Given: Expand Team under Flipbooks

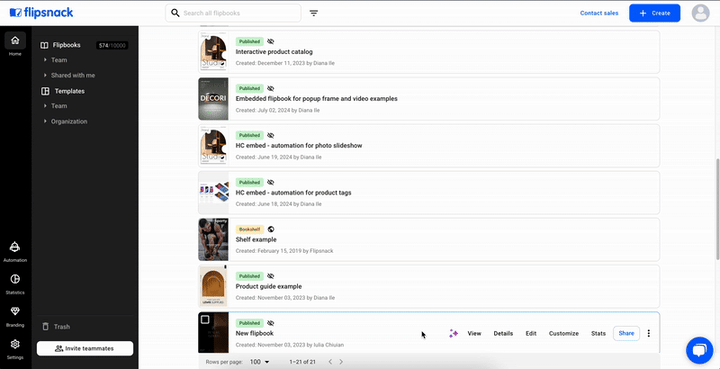Looking at the screenshot, I should [x=45, y=60].
